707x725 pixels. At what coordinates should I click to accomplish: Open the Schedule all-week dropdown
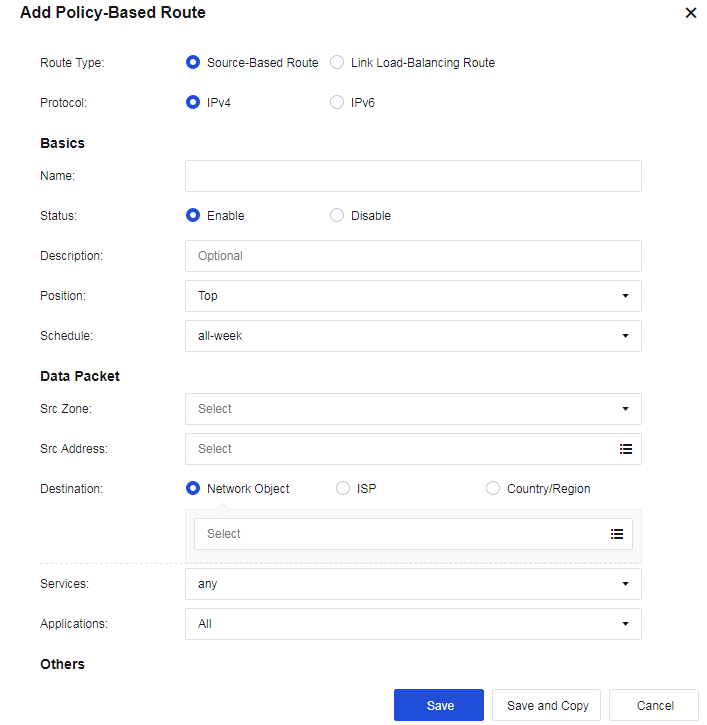tap(413, 336)
